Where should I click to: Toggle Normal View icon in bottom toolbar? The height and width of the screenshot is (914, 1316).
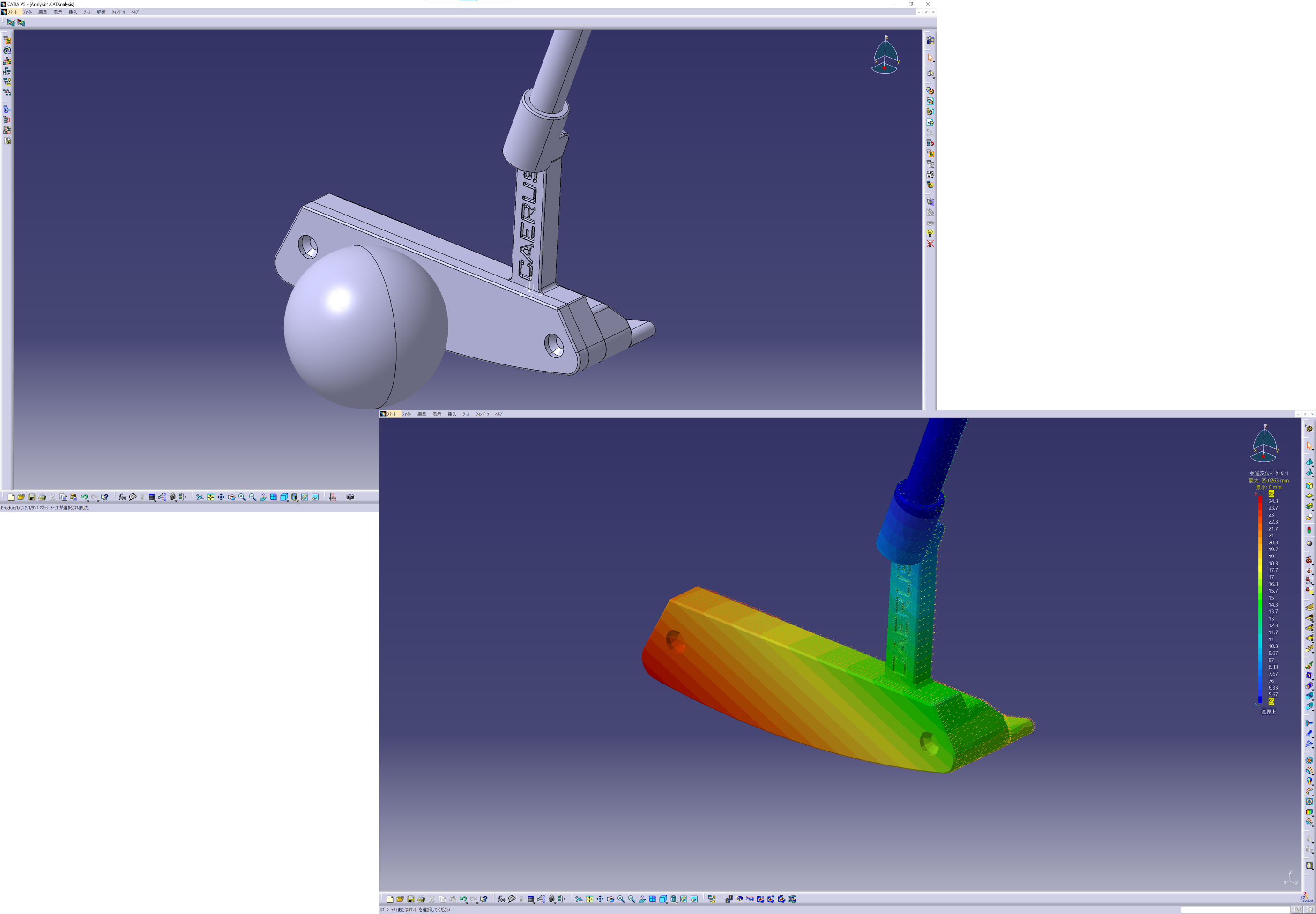click(642, 899)
